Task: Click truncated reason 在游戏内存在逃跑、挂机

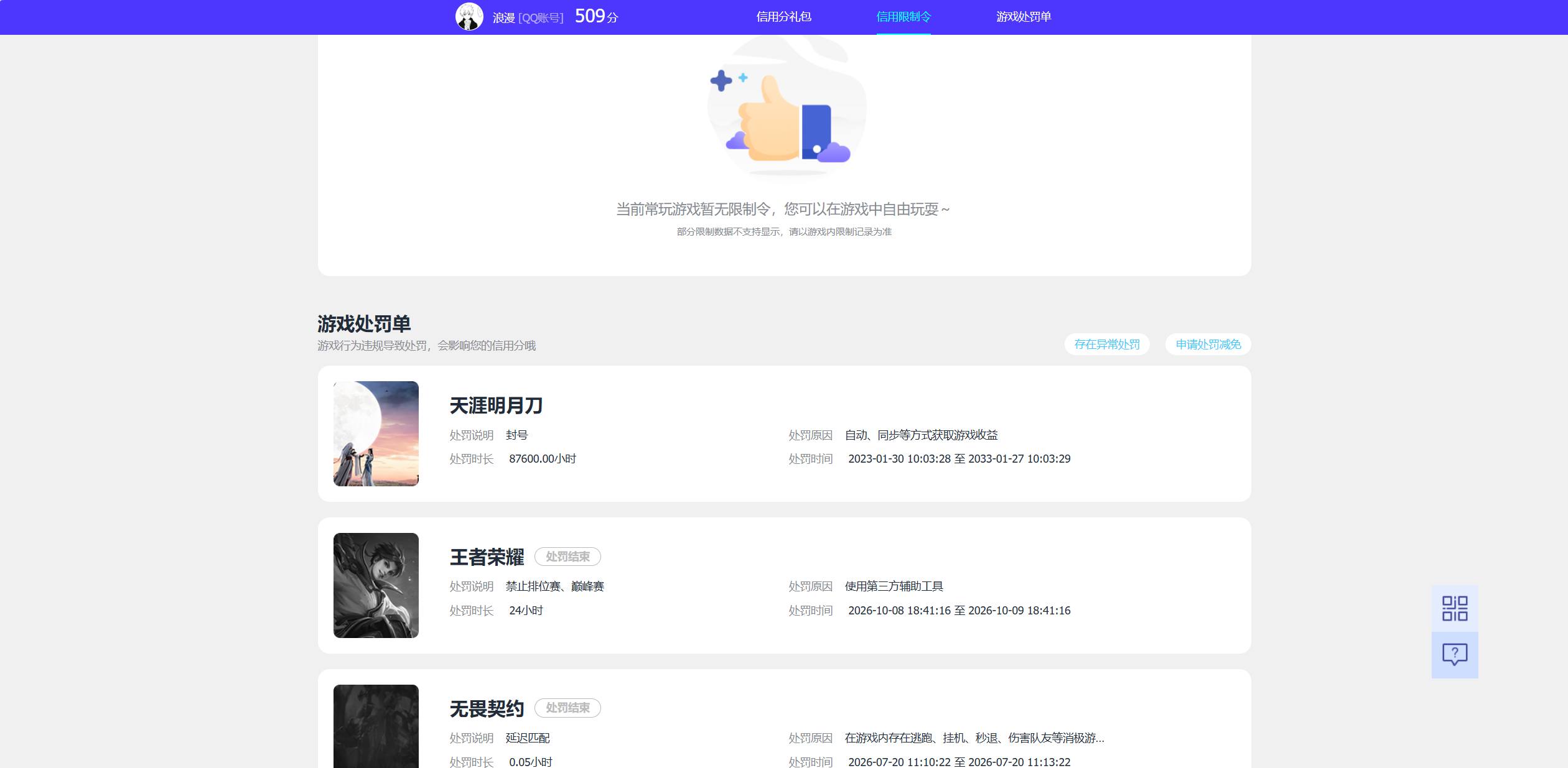Action: pyautogui.click(x=974, y=738)
